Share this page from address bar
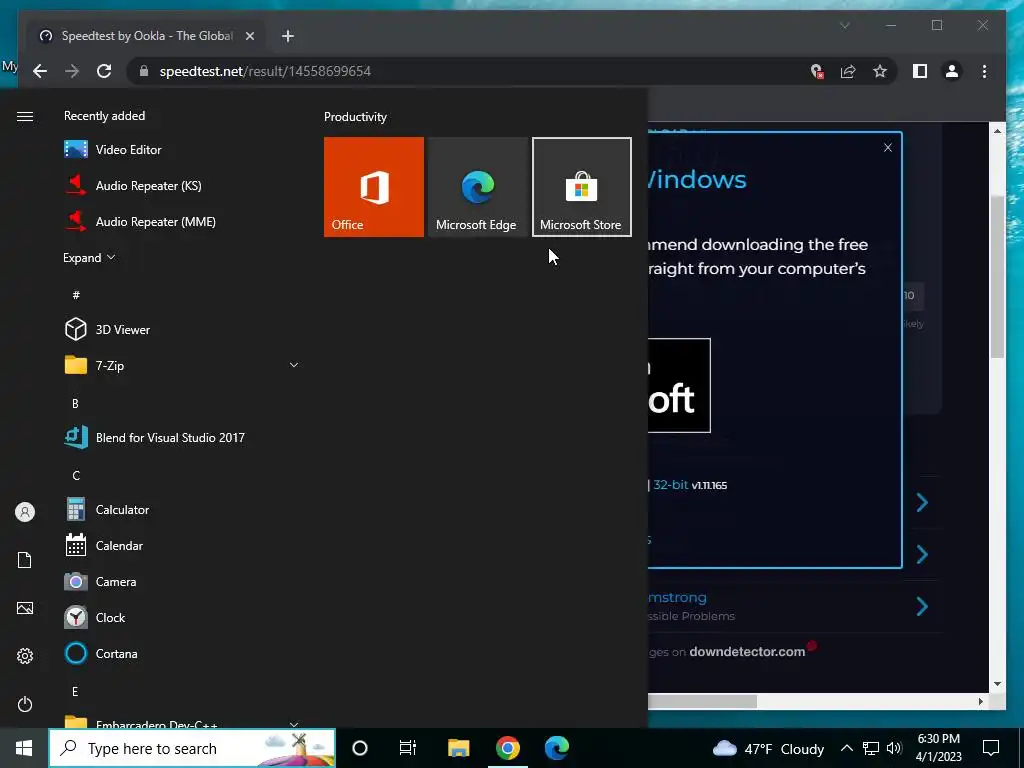The image size is (1024, 768). [x=848, y=71]
